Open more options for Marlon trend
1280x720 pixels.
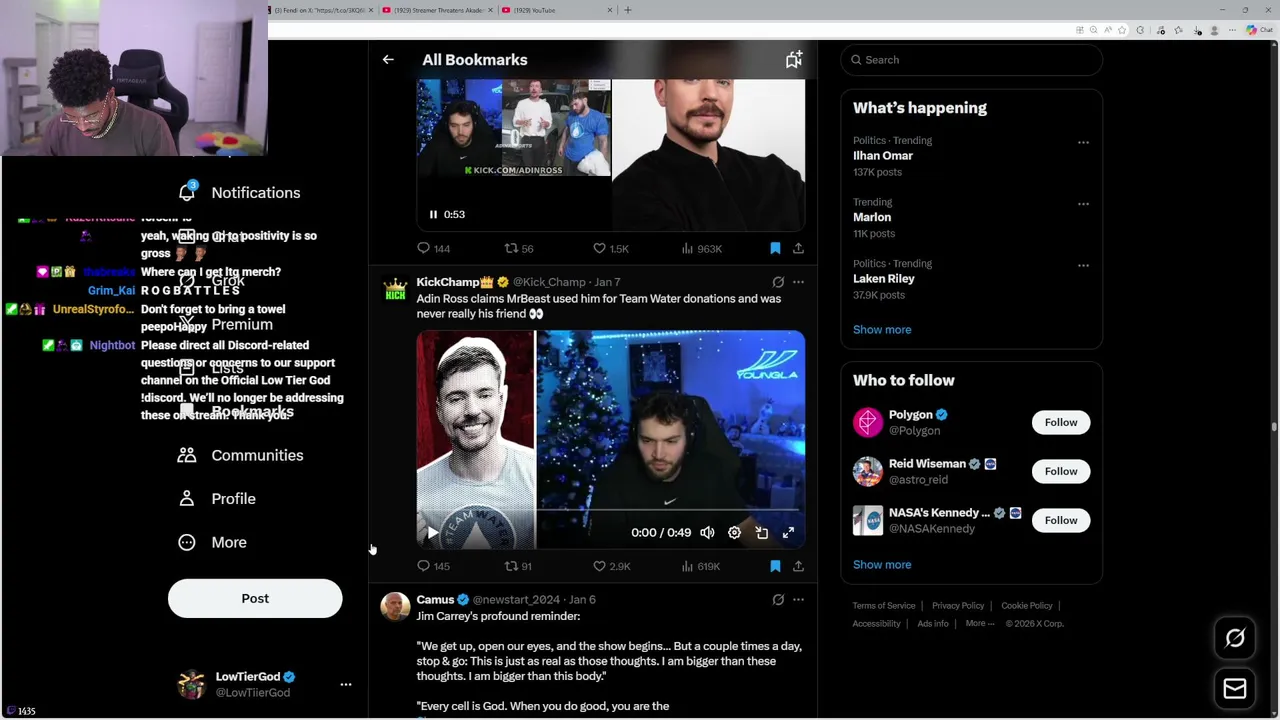click(x=1083, y=204)
